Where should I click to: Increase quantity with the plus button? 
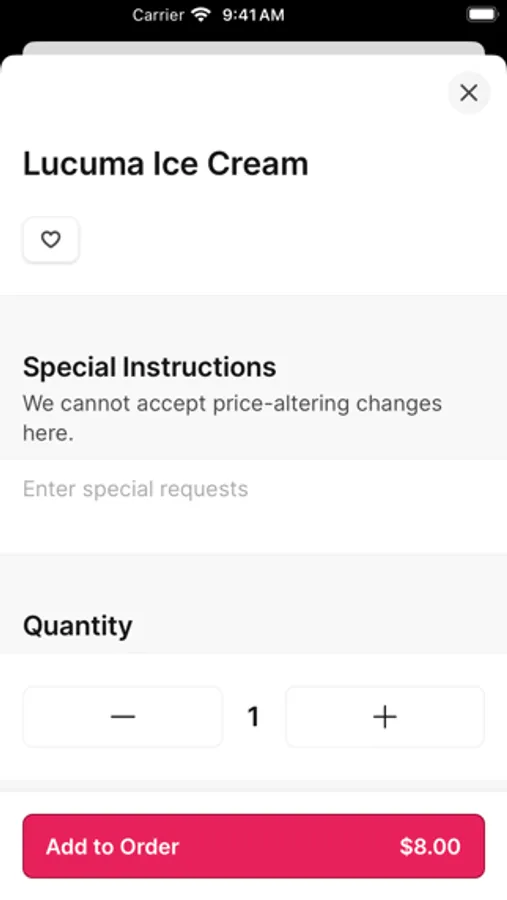[x=385, y=716]
